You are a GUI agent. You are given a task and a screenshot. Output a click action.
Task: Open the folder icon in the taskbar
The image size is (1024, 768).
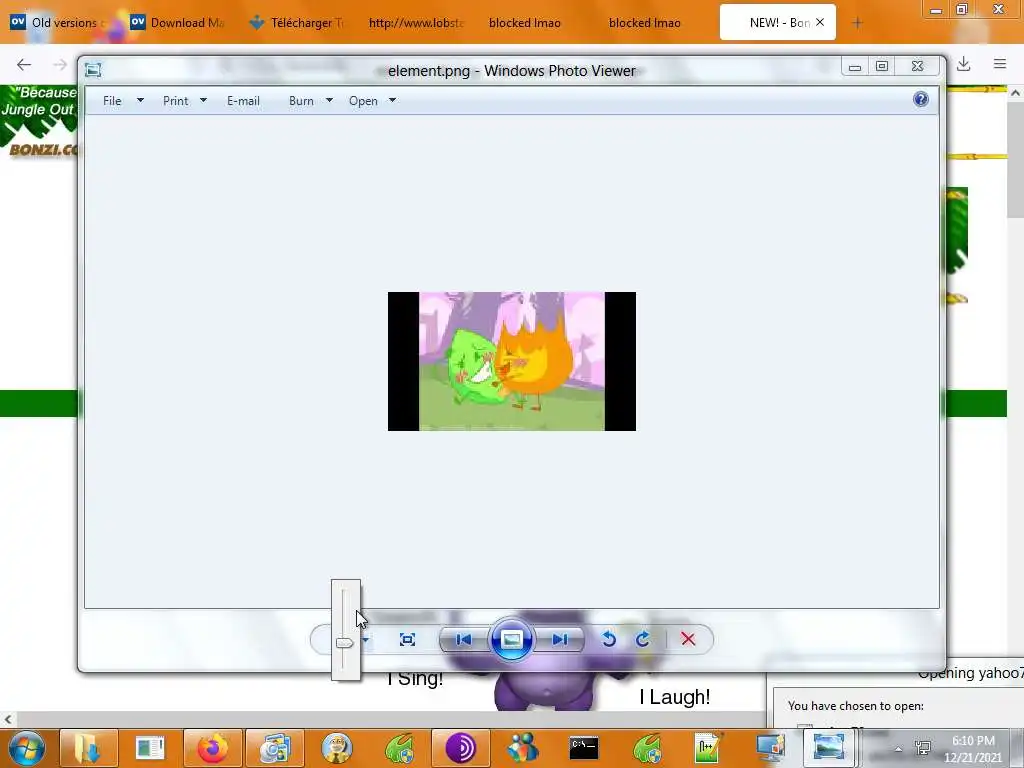[x=89, y=748]
